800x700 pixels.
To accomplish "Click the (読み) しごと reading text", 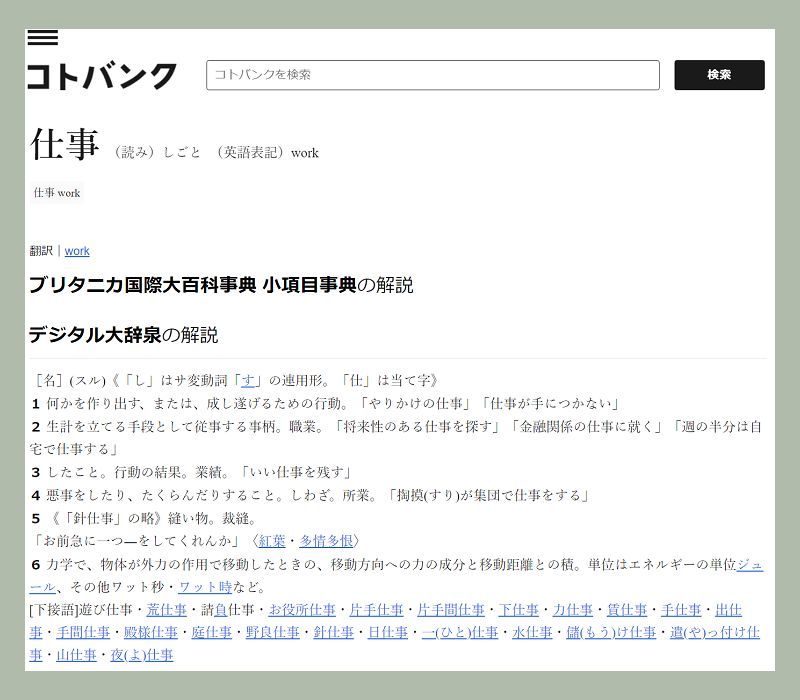I will coord(156,153).
